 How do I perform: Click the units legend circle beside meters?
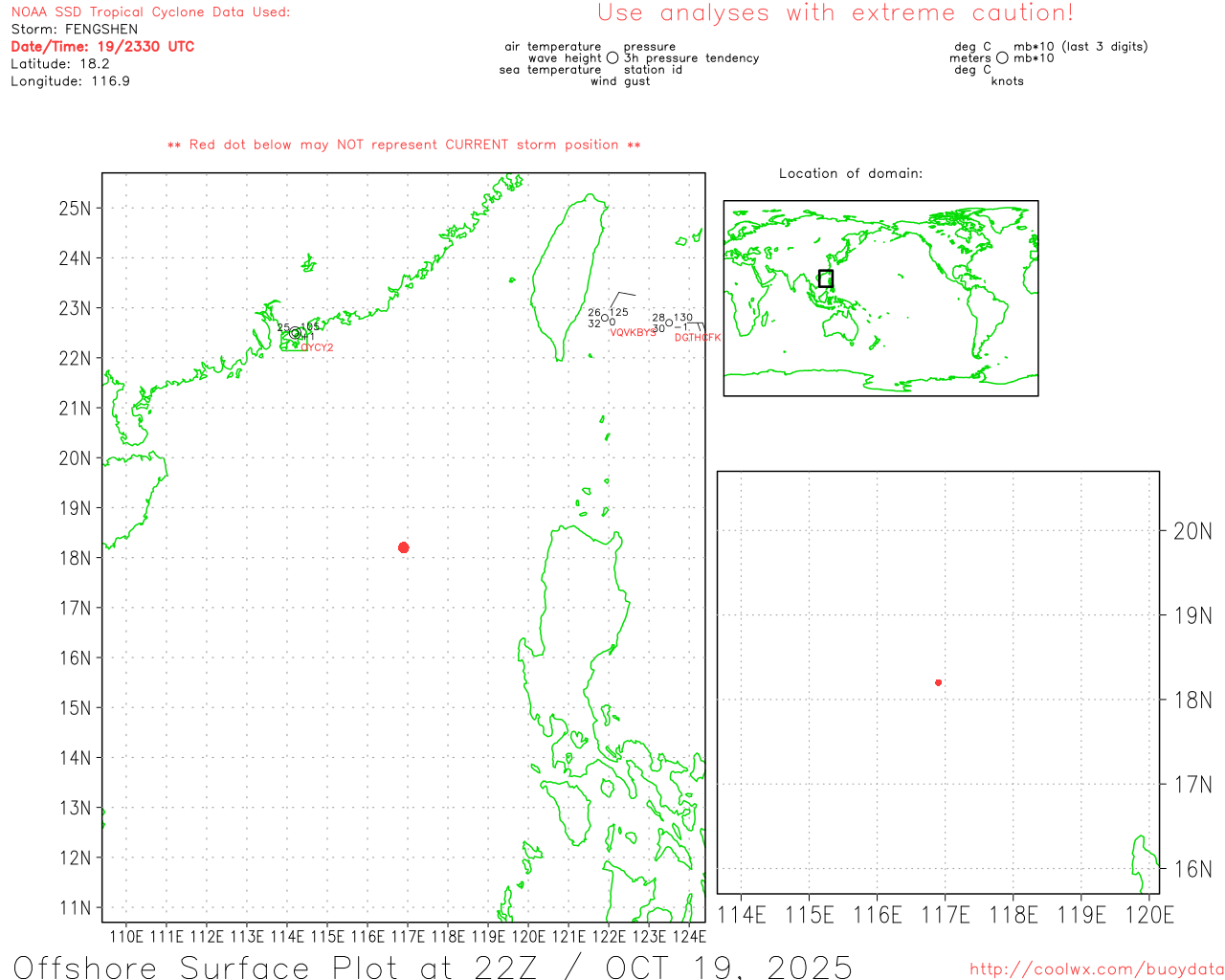[1002, 58]
